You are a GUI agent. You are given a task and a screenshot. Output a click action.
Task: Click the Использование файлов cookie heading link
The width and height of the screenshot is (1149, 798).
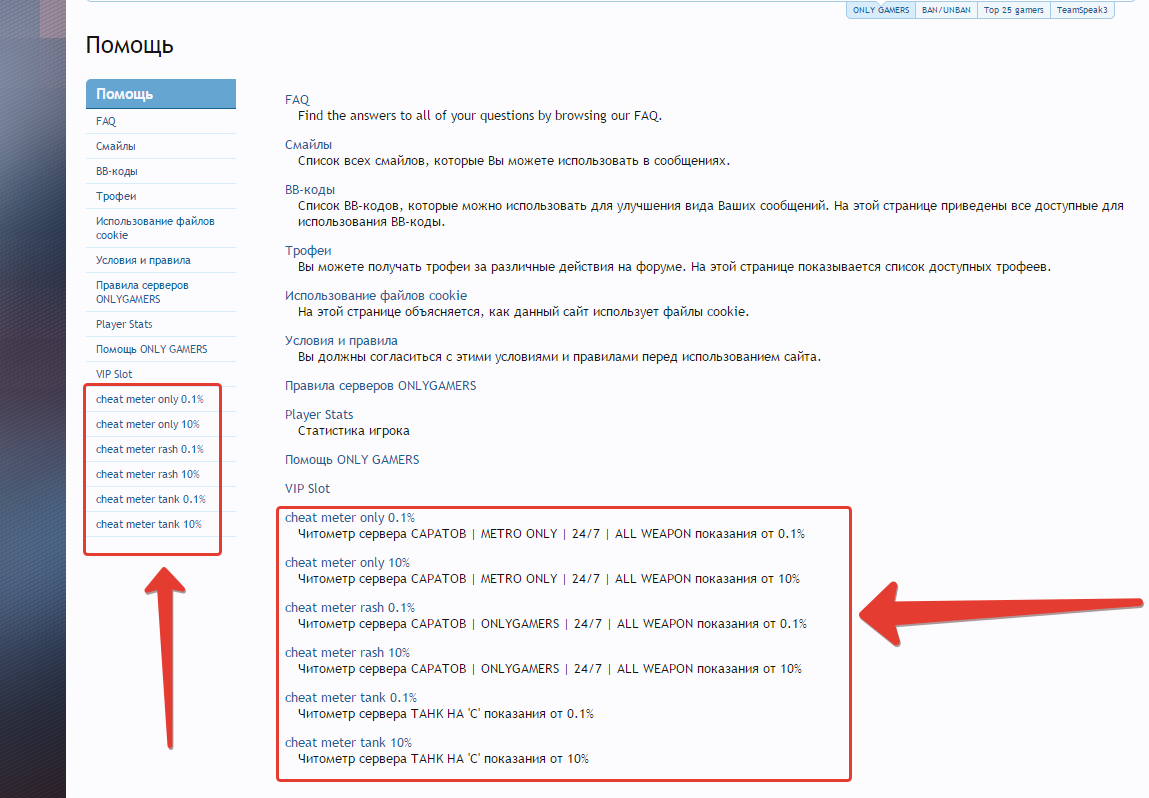(376, 295)
